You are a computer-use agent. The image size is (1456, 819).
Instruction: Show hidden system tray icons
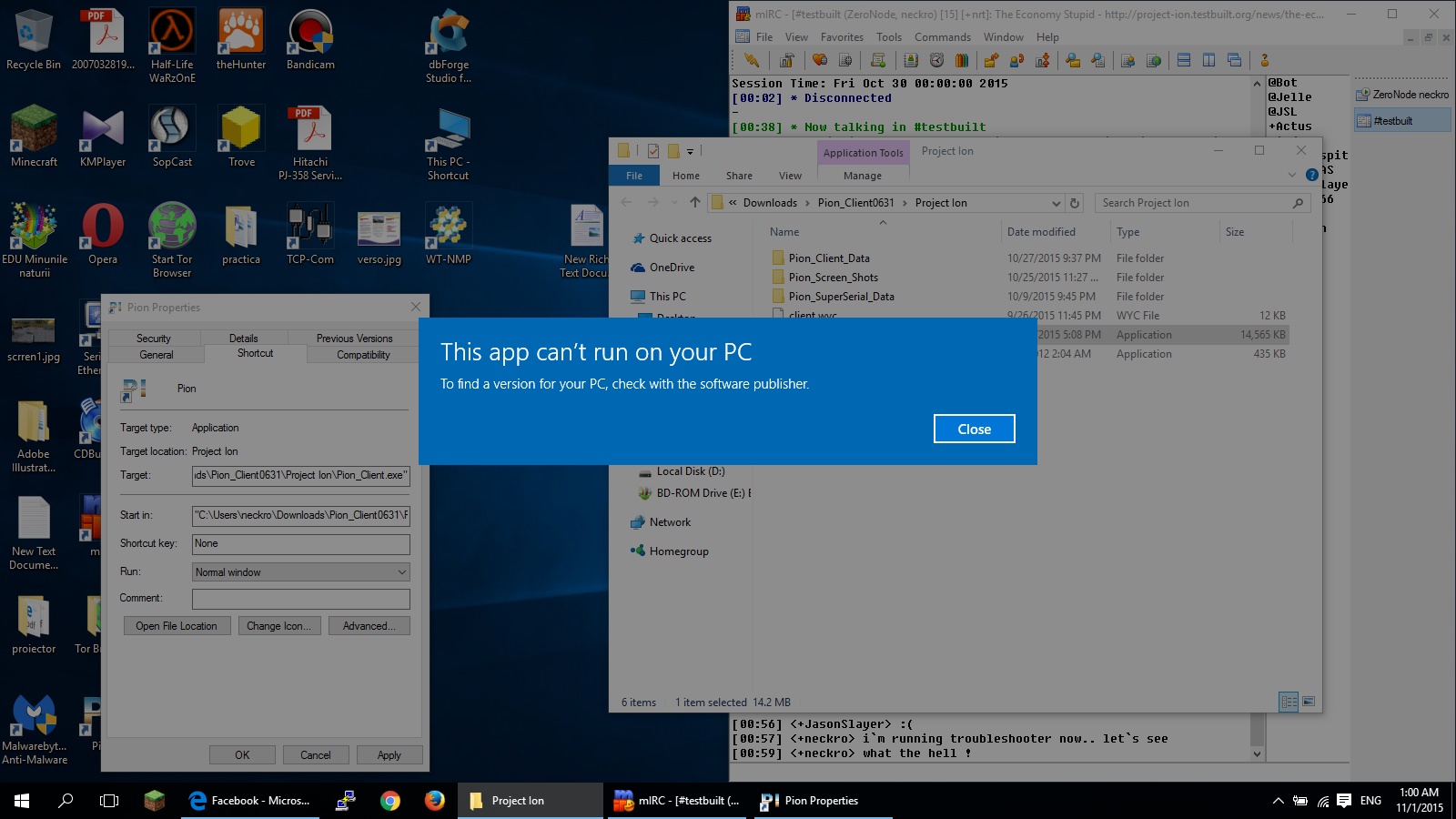tap(1278, 801)
